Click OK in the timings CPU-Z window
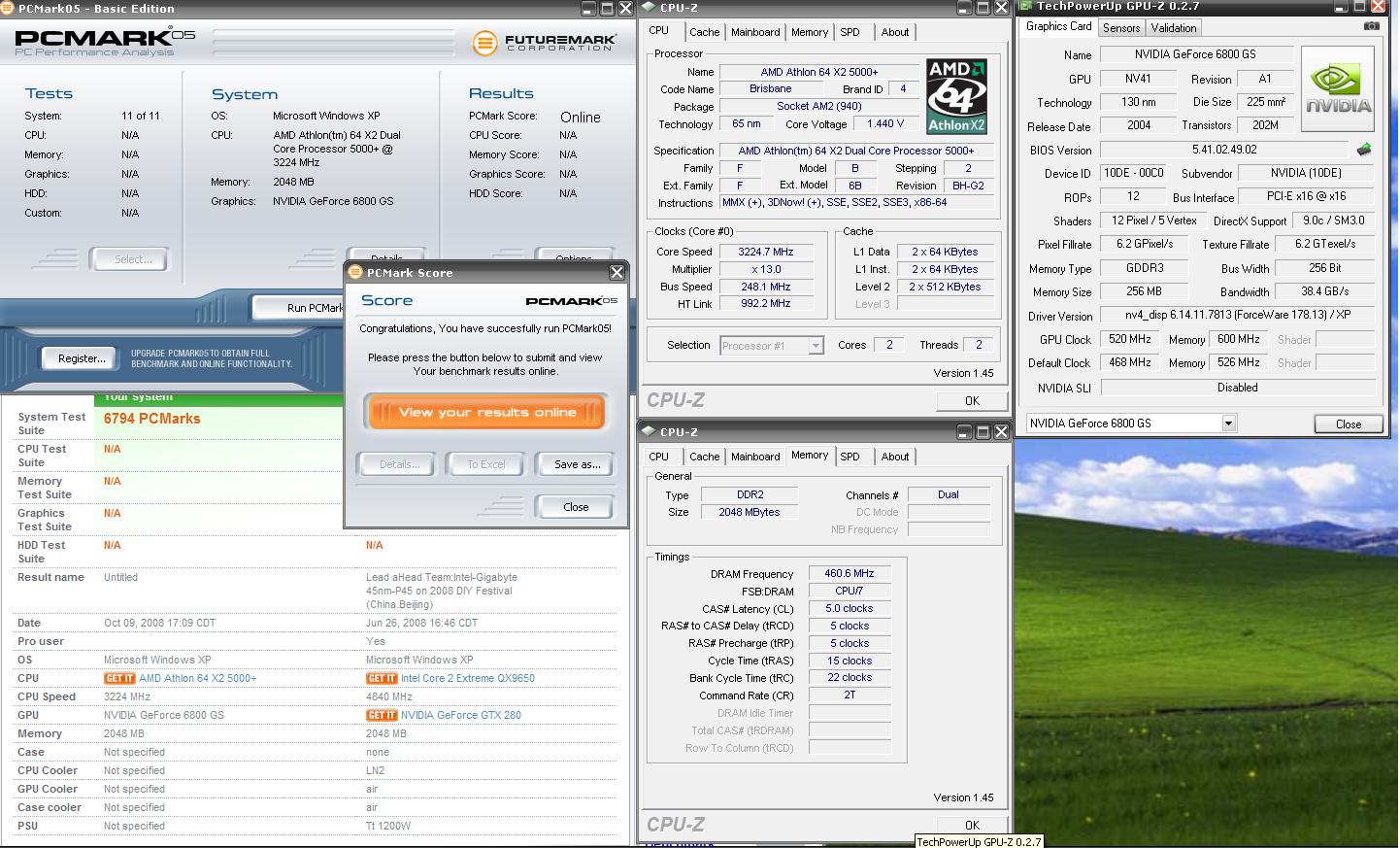Image resolution: width=1400 pixels, height=848 pixels. point(972,825)
